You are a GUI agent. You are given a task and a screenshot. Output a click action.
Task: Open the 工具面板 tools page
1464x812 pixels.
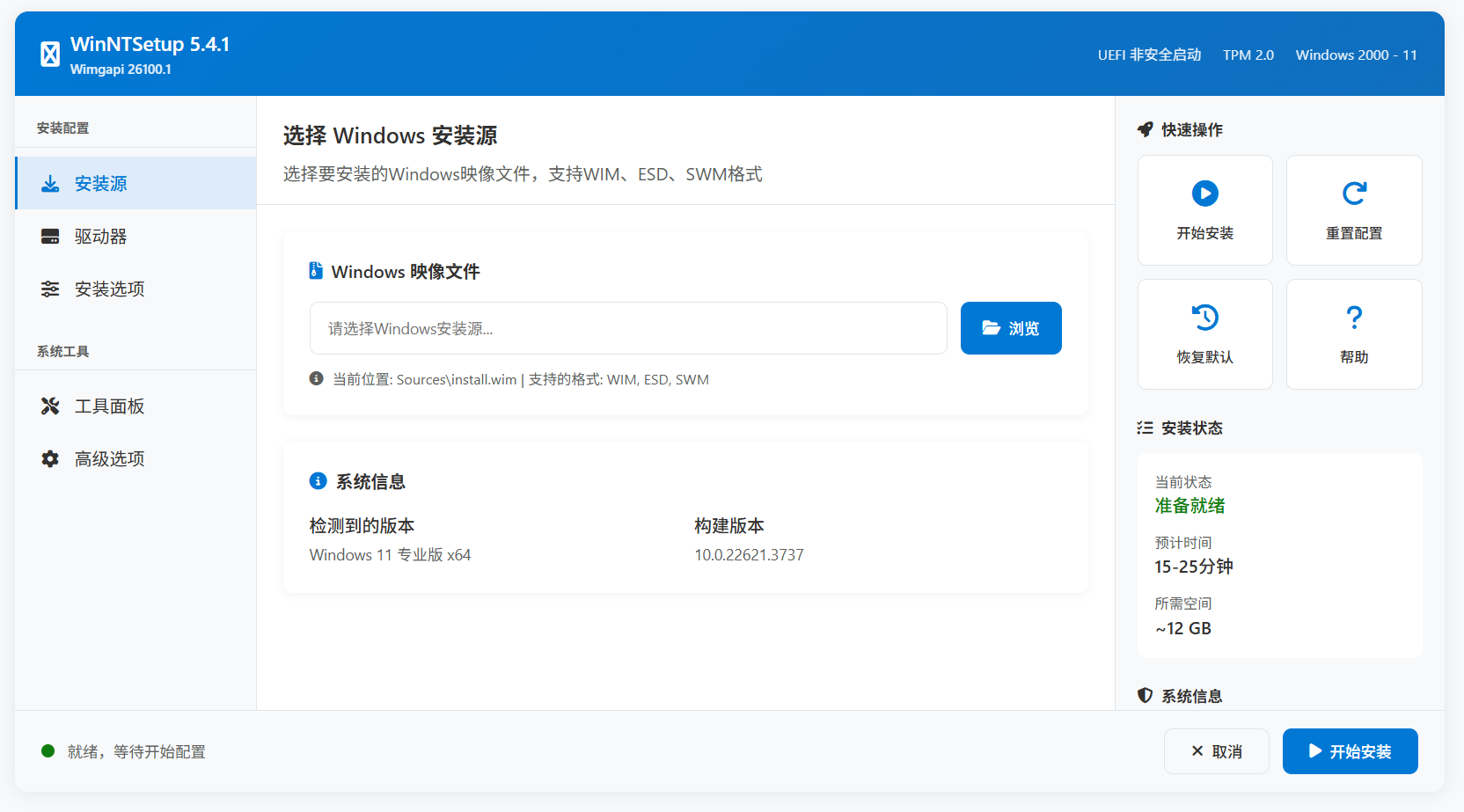click(x=135, y=406)
